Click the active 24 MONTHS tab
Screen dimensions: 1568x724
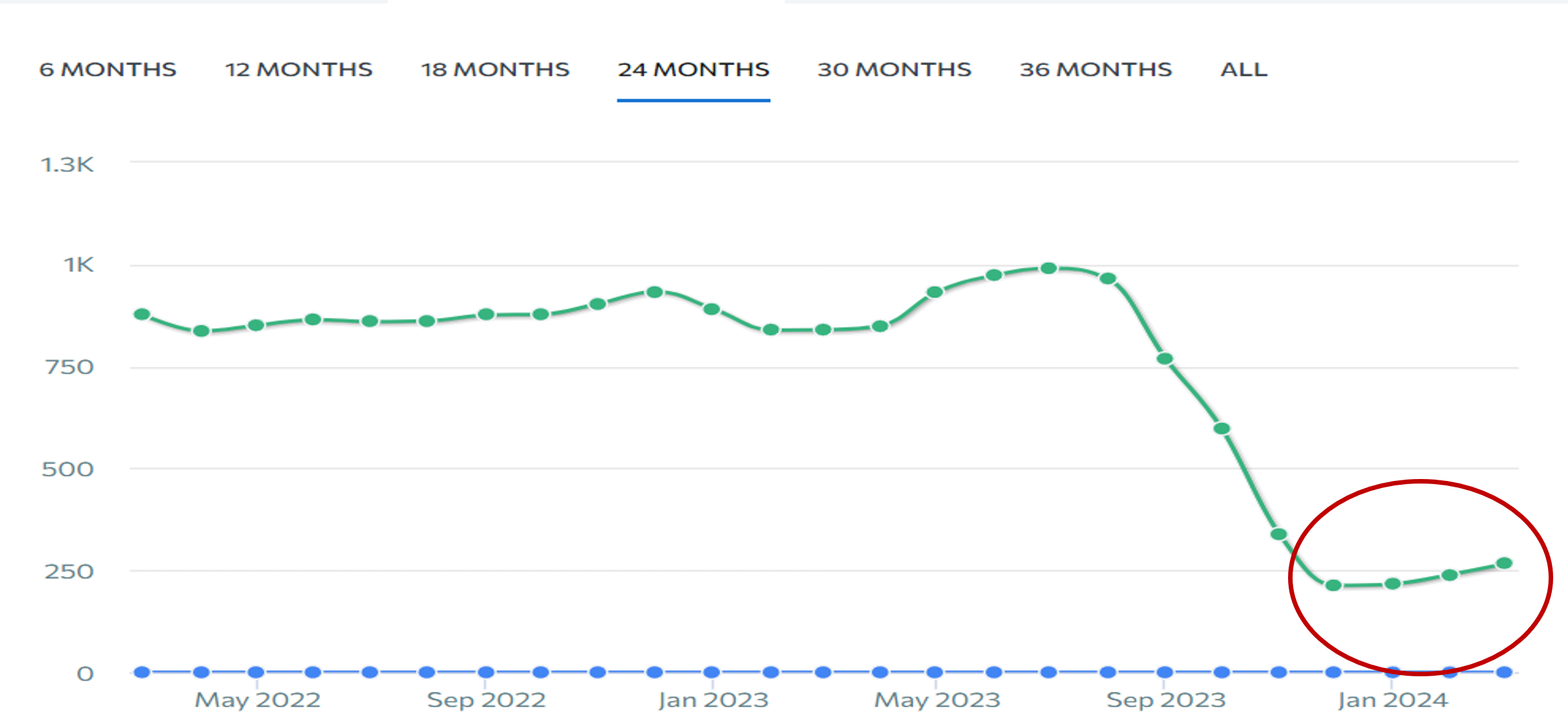(693, 70)
